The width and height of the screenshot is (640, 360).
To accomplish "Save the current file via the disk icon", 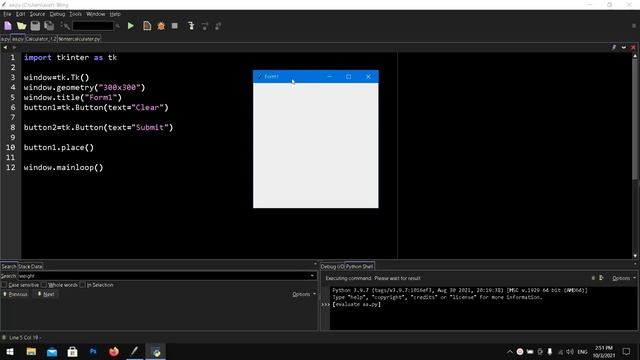I will pos(35,26).
